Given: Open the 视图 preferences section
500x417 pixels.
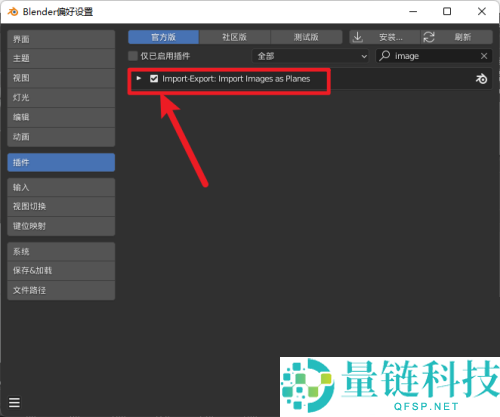Looking at the screenshot, I should [x=61, y=78].
